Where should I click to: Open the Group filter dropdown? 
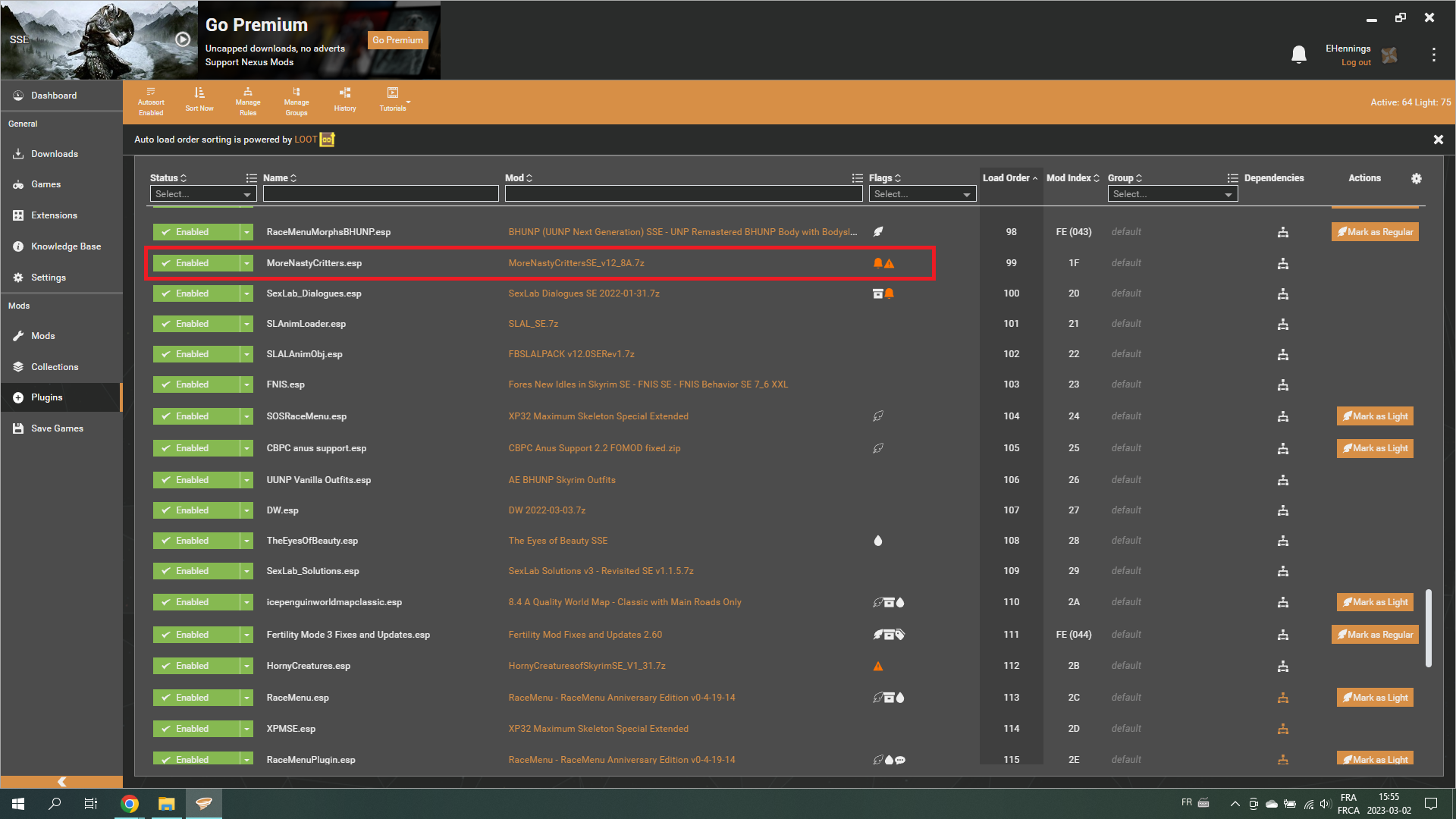[1172, 194]
